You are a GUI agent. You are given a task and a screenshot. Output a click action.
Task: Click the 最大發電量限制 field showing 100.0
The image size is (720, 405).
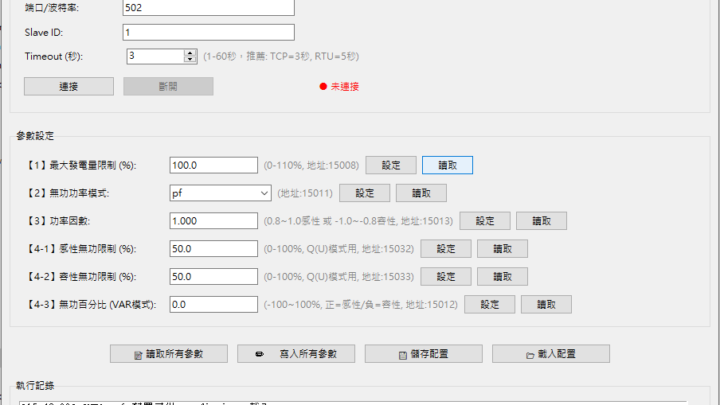tap(214, 165)
